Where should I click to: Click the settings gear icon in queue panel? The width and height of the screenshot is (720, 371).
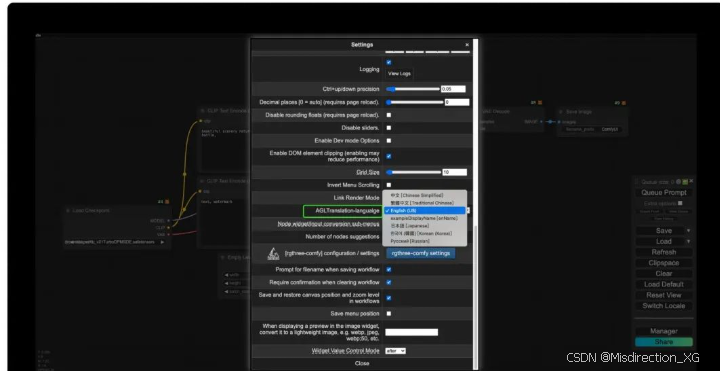(679, 182)
